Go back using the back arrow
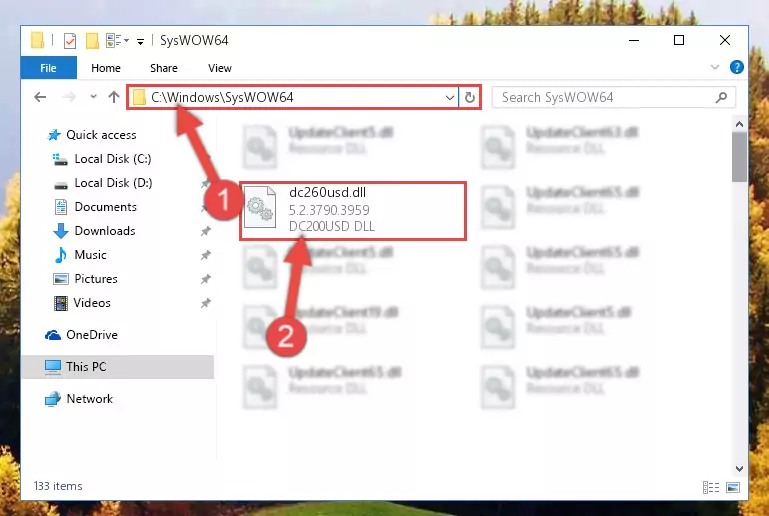Image resolution: width=769 pixels, height=516 pixels. point(40,97)
